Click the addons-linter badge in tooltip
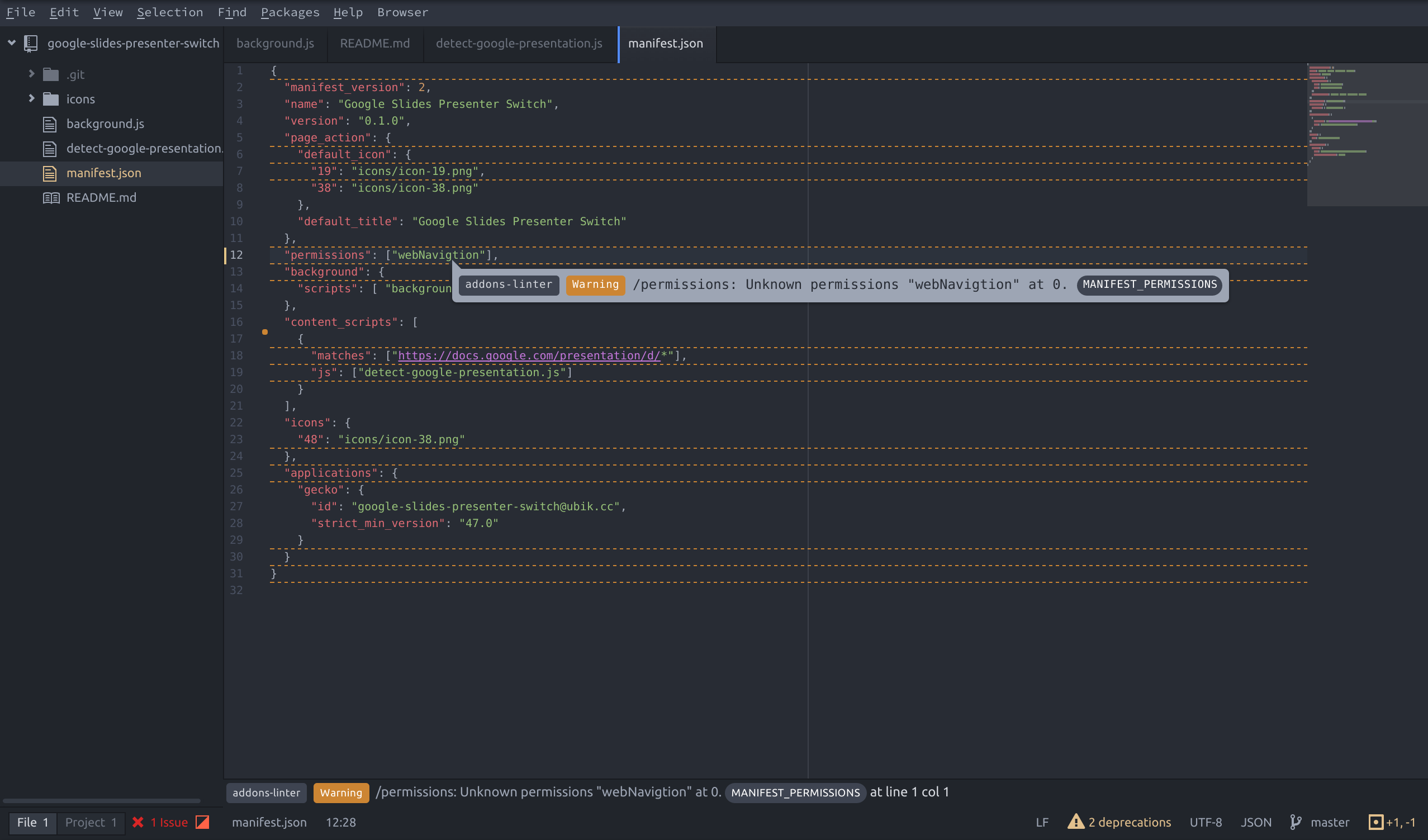 coord(508,284)
